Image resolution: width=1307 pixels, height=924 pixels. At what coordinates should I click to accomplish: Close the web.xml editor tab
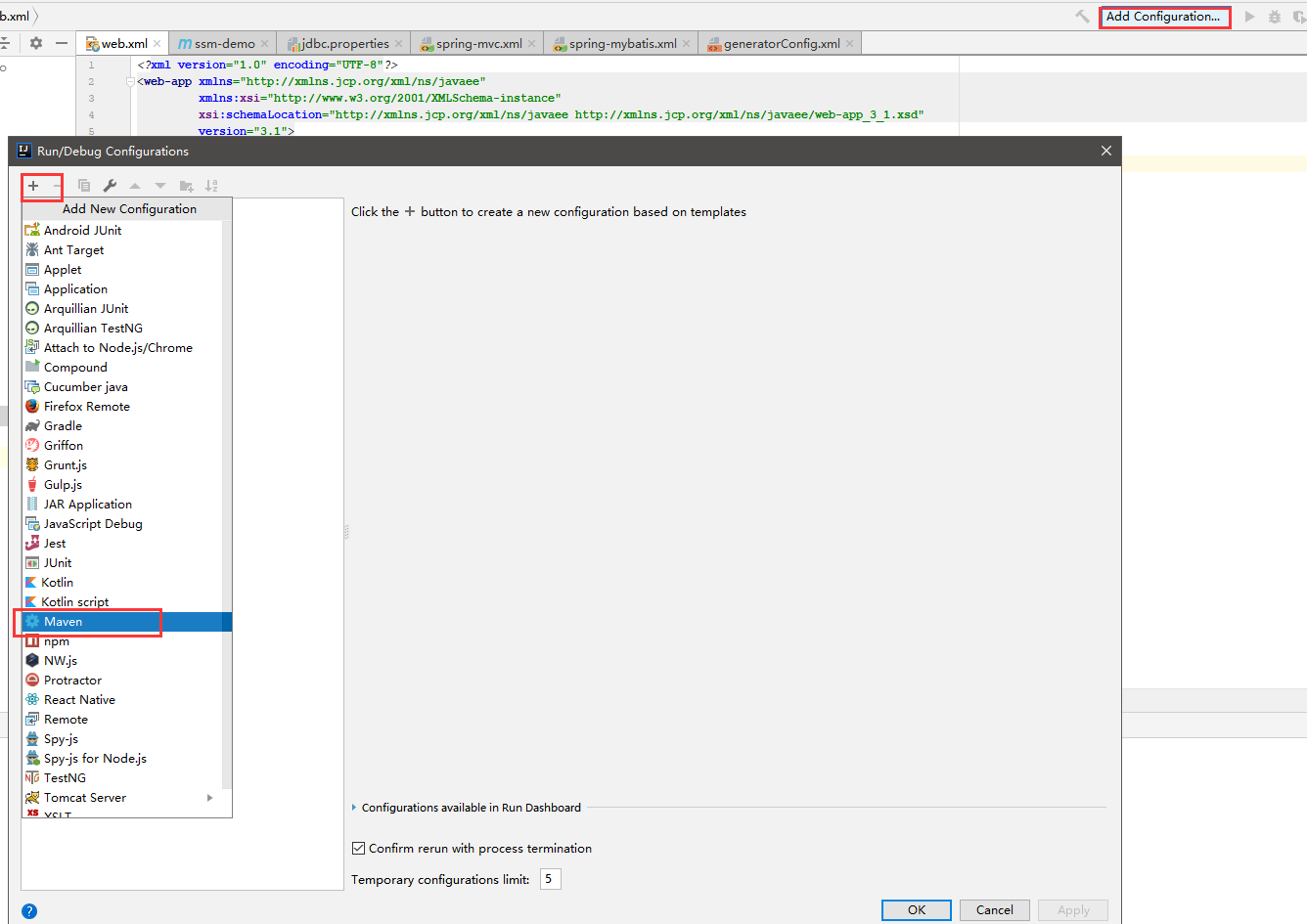pyautogui.click(x=157, y=44)
